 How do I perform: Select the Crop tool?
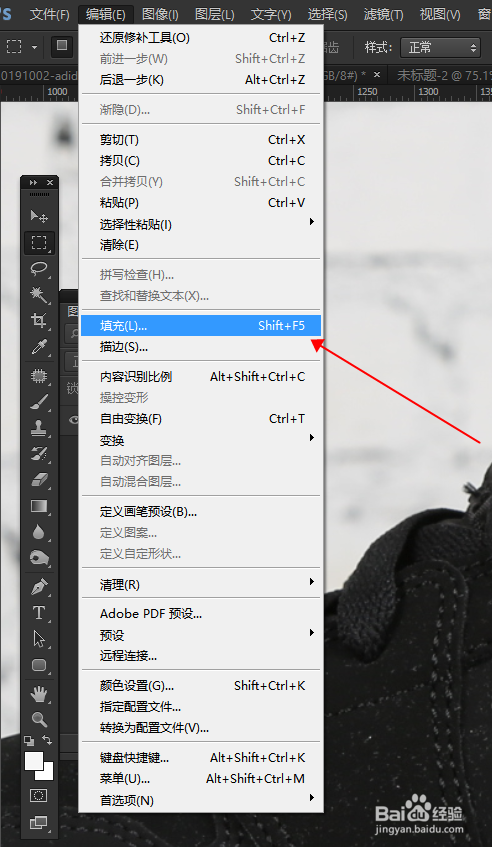39,321
